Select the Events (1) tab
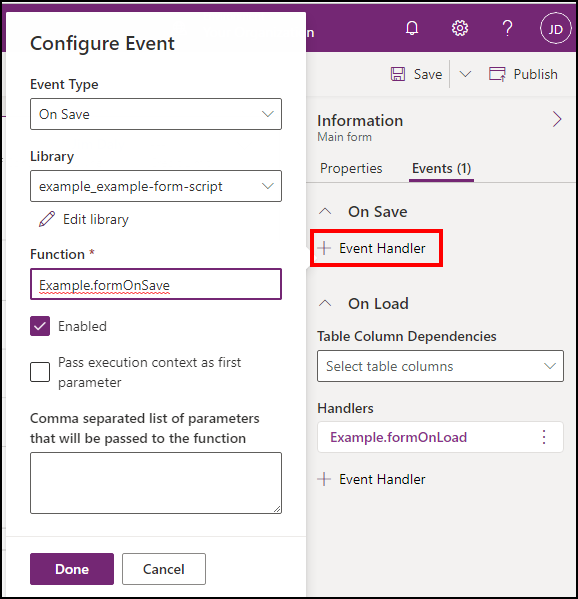Screen dimensions: 578x599 [x=441, y=168]
